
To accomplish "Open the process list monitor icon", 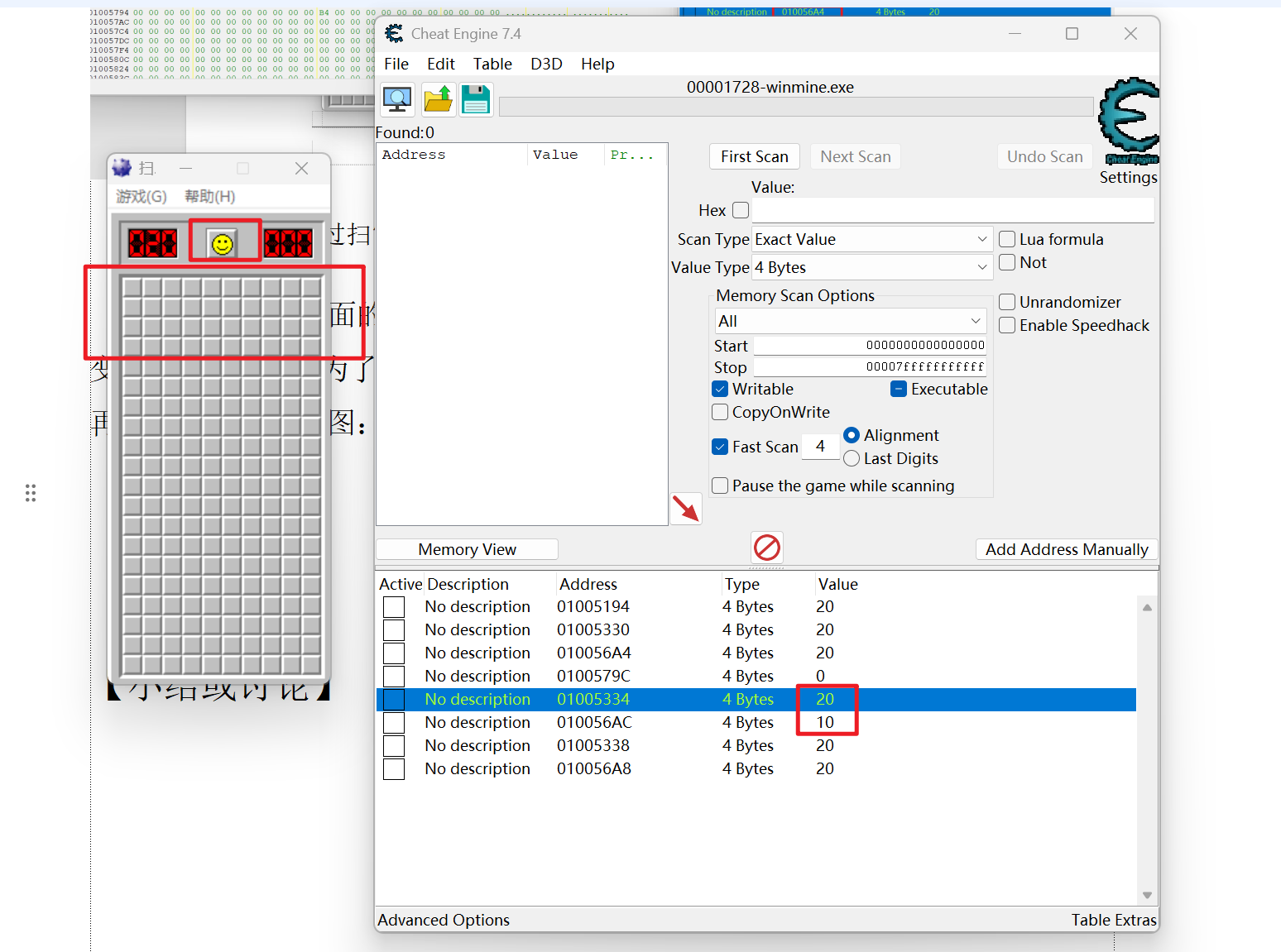I will click(398, 100).
